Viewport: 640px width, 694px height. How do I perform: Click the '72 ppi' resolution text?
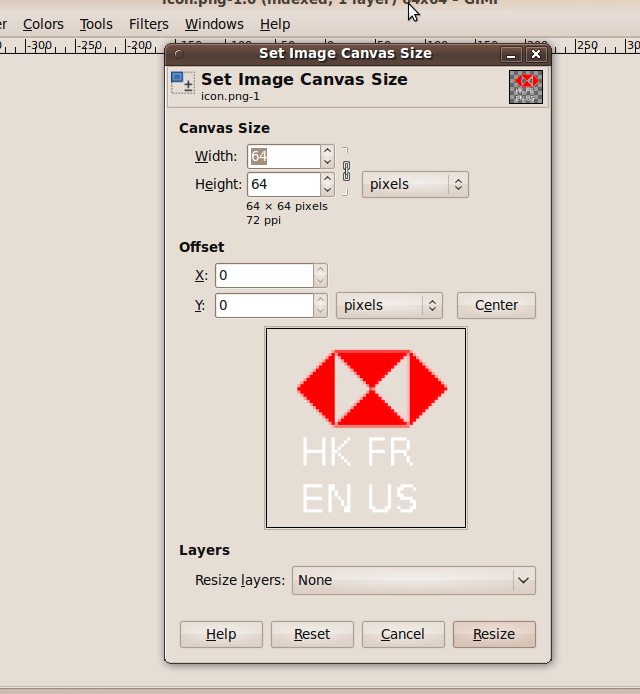[263, 220]
